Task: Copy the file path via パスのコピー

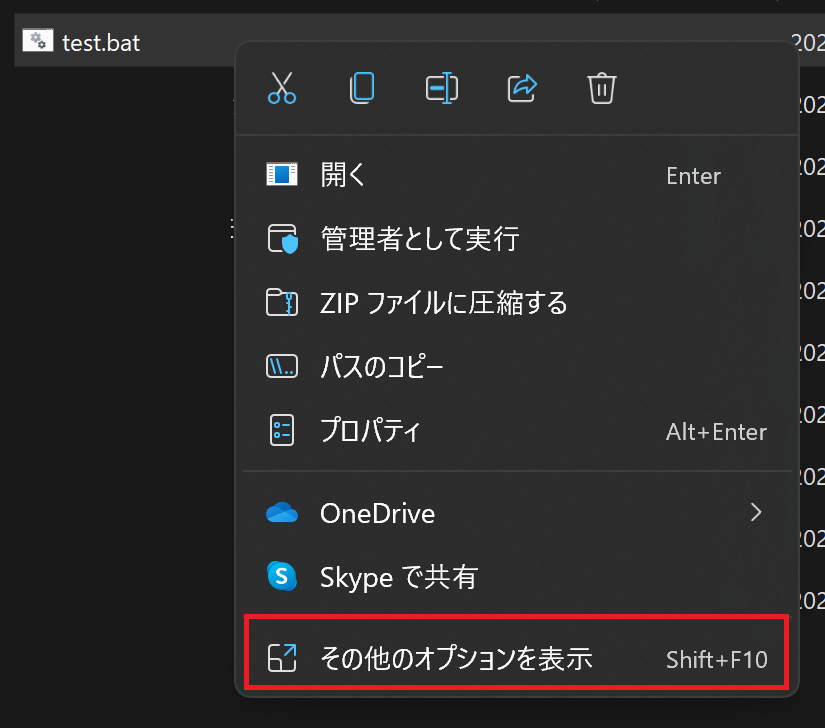Action: 380,366
